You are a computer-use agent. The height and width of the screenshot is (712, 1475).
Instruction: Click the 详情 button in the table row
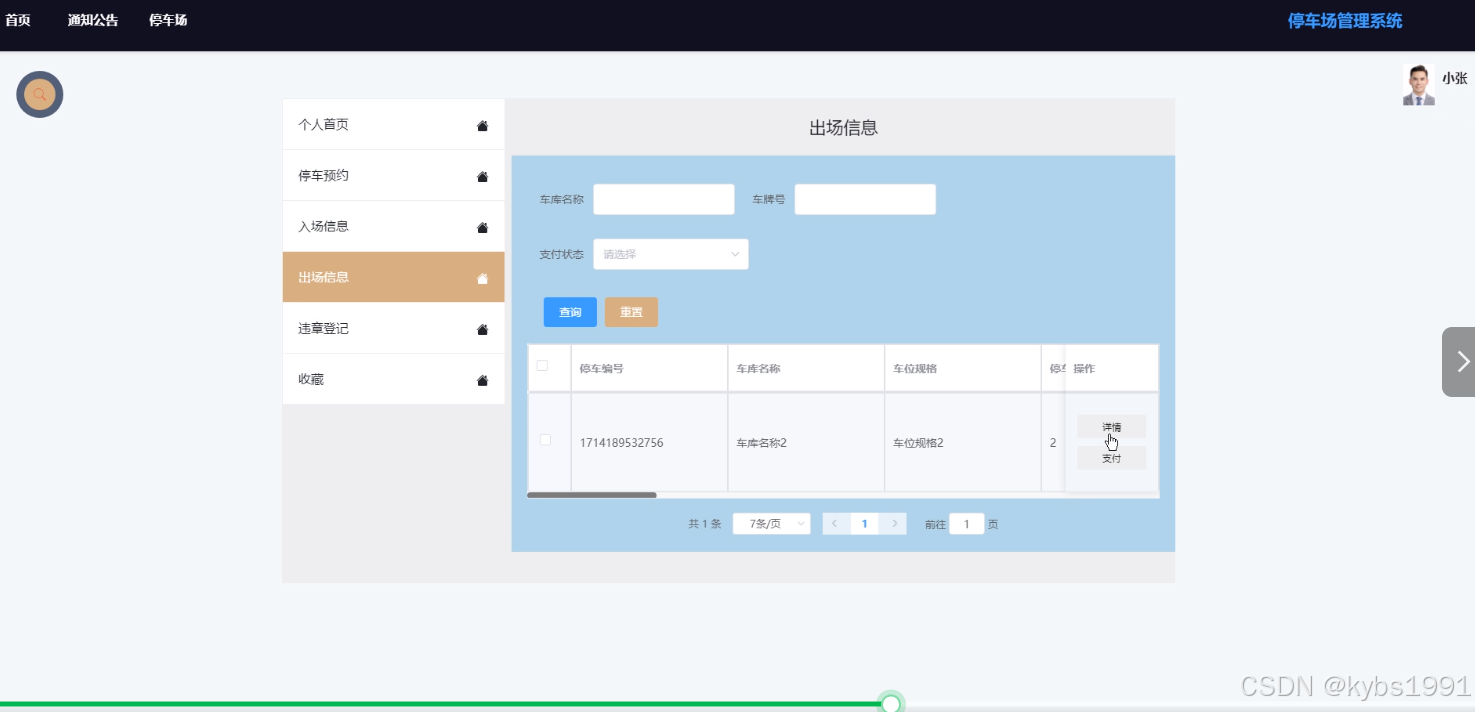pos(1111,427)
